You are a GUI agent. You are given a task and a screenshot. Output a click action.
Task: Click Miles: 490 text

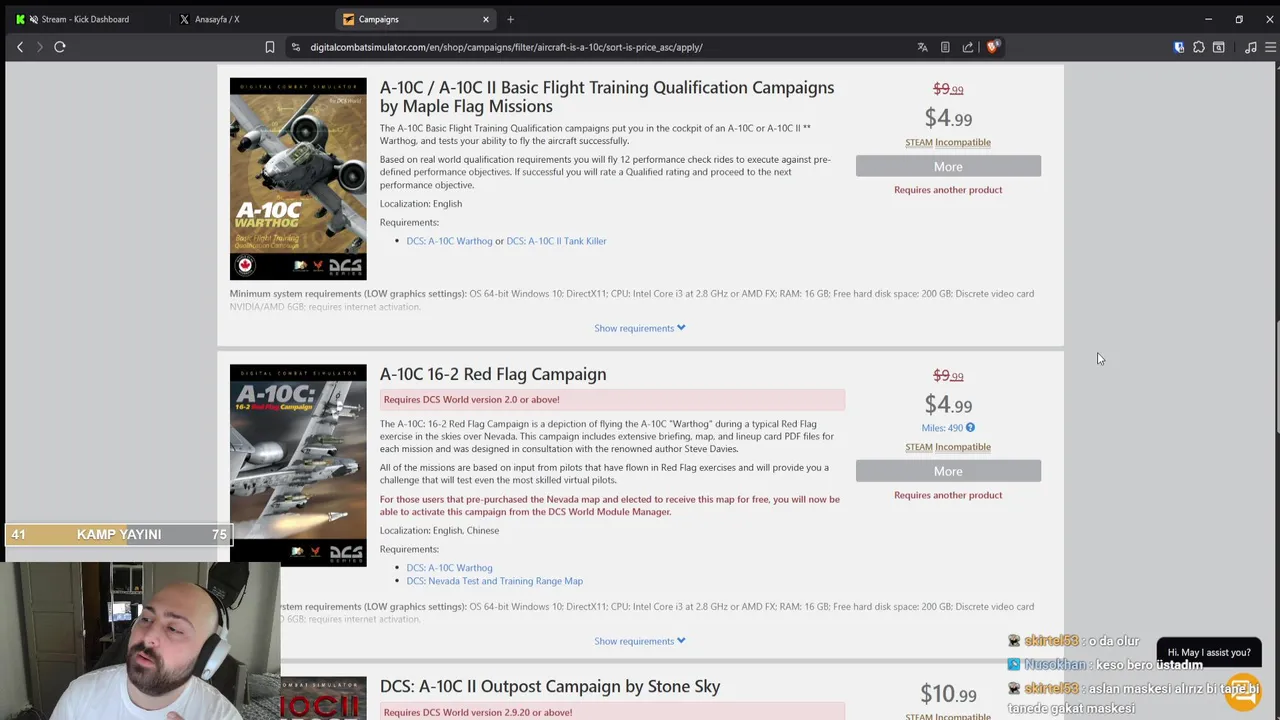[x=942, y=428]
